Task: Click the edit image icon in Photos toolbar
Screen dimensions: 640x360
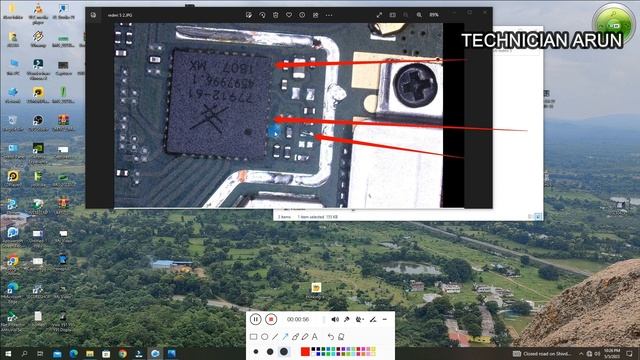Action: 249,15
